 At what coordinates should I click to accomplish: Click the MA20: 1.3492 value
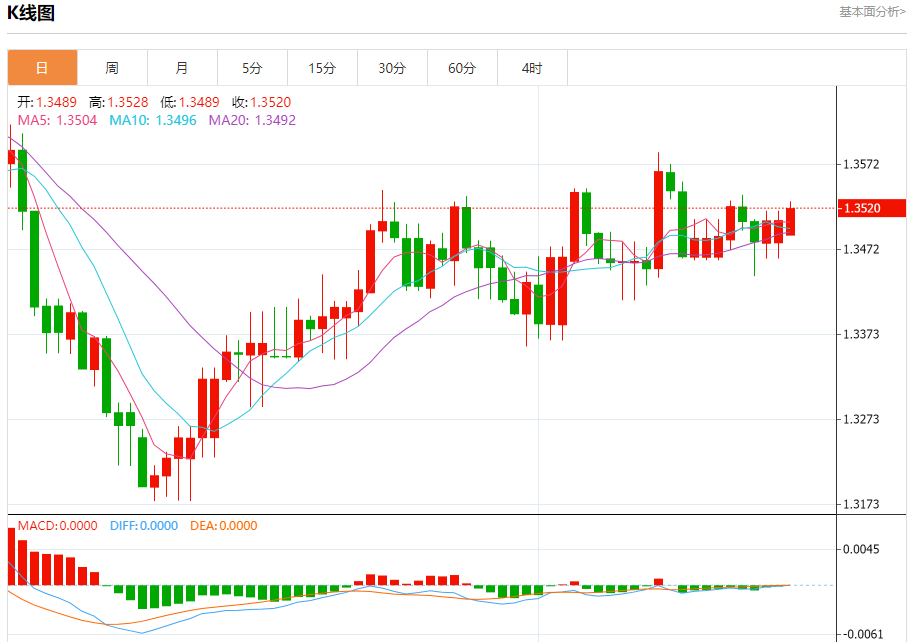(252, 120)
